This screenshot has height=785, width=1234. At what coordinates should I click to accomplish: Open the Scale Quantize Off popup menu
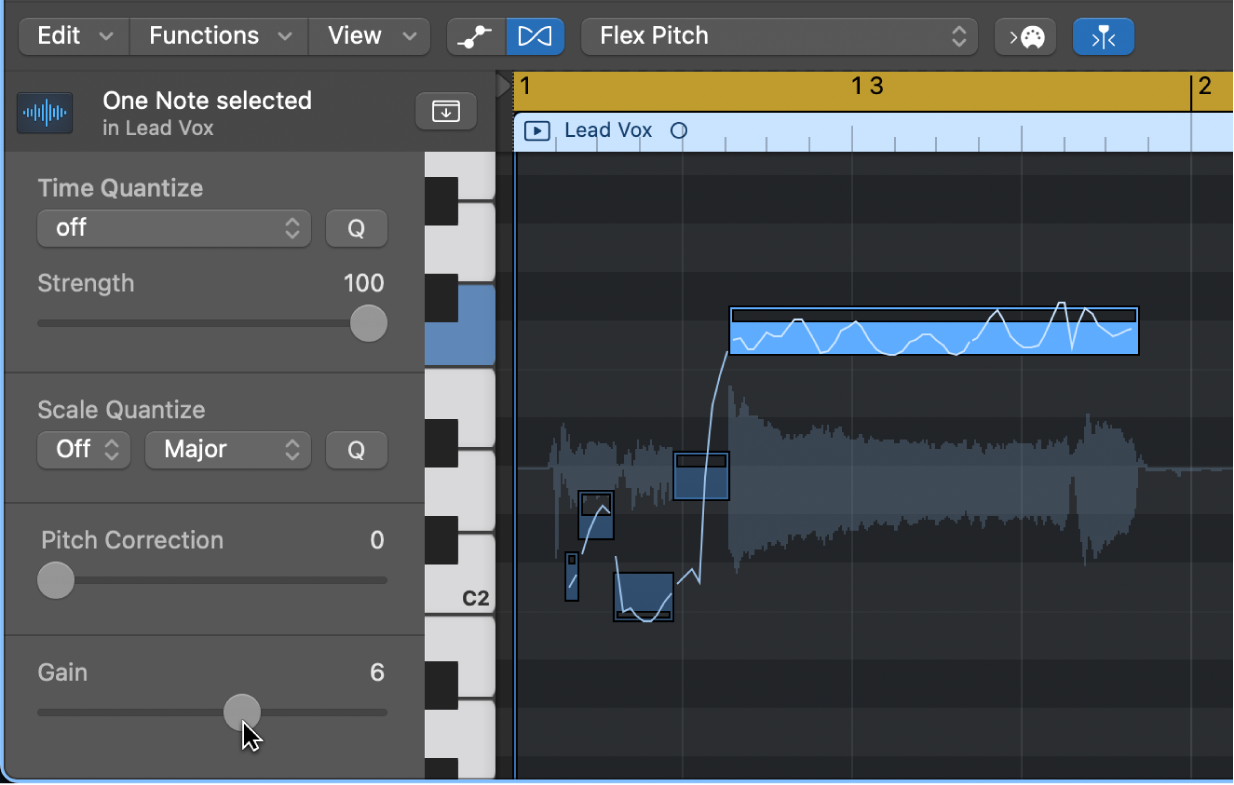pos(83,450)
